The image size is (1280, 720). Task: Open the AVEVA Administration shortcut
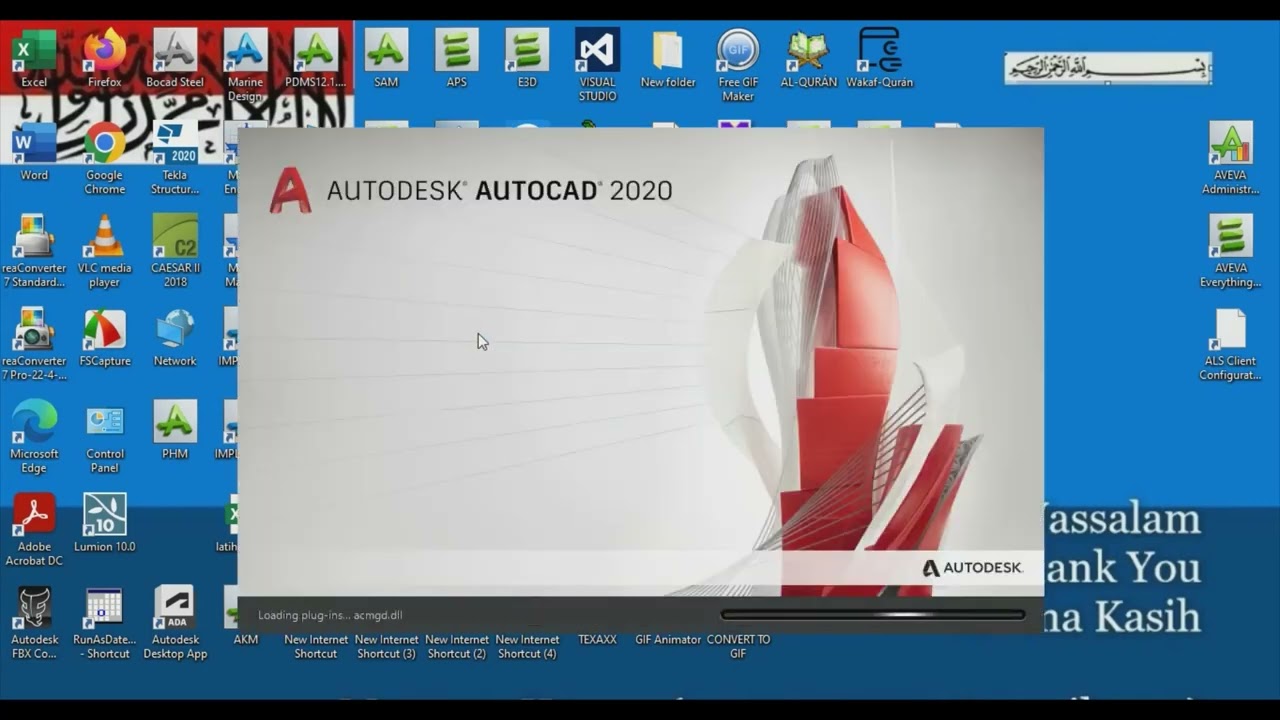[1231, 158]
